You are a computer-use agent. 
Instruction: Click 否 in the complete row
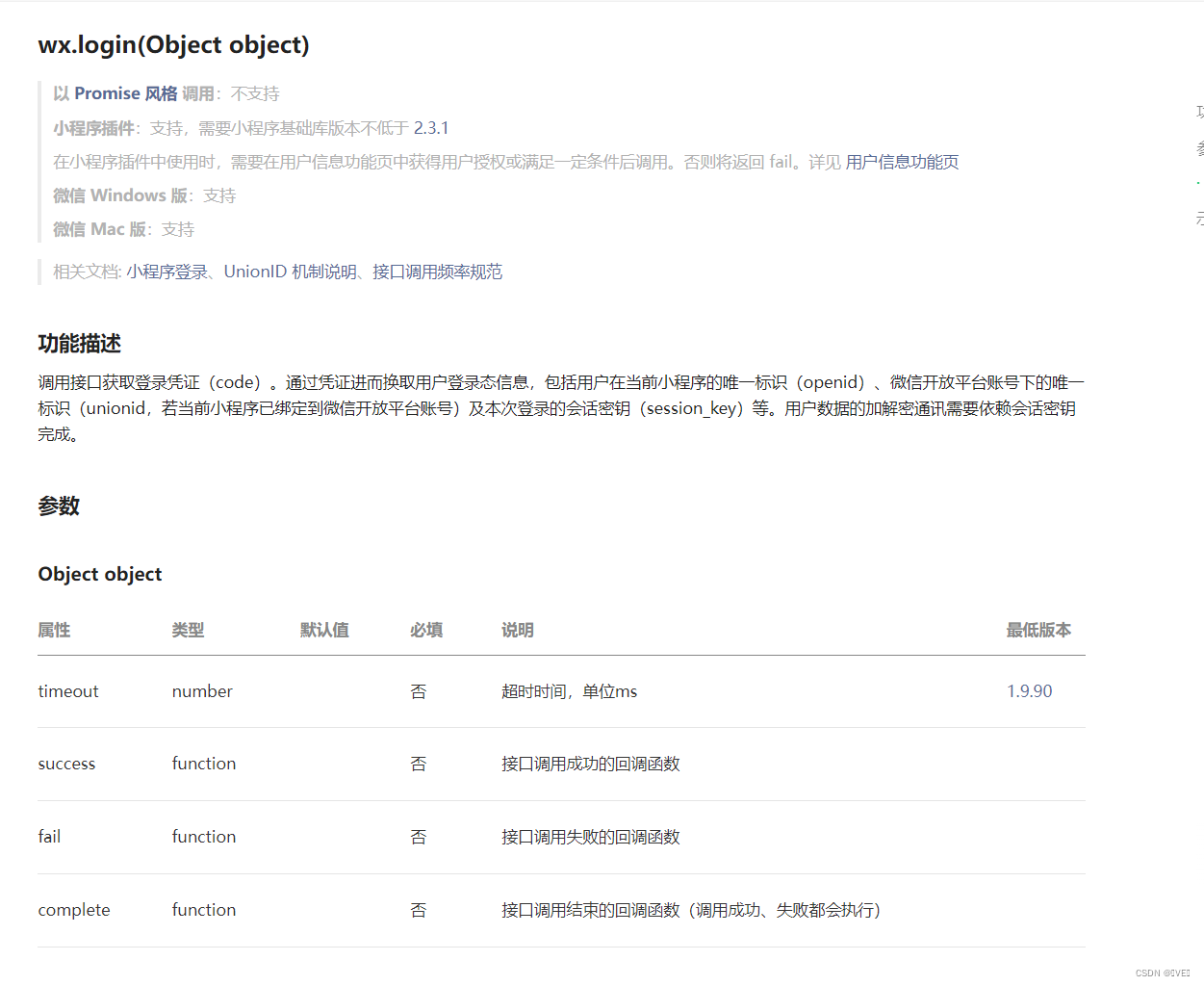[419, 910]
